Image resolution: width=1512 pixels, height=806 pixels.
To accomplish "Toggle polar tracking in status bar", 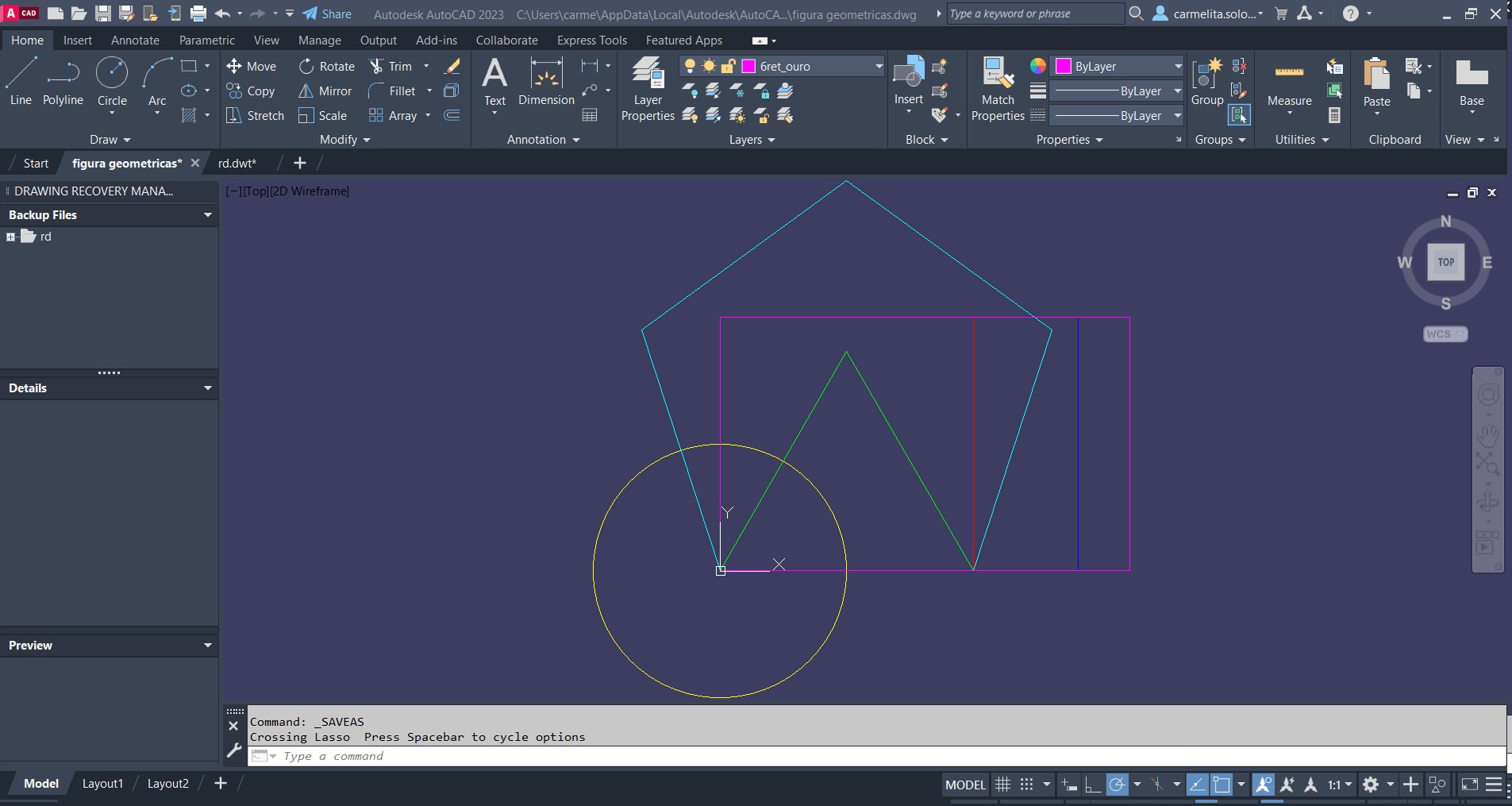I will 1118,785.
